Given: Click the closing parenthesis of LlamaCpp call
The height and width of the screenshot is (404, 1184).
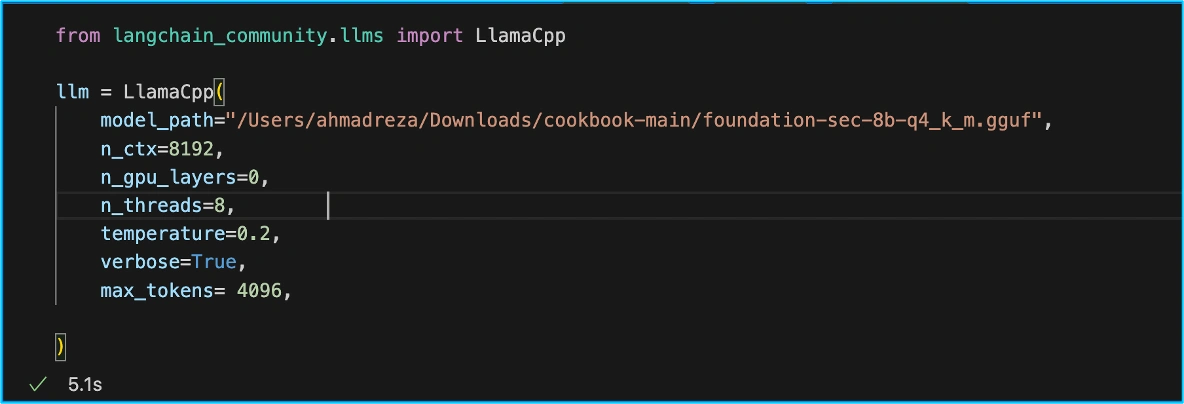Looking at the screenshot, I should point(61,347).
